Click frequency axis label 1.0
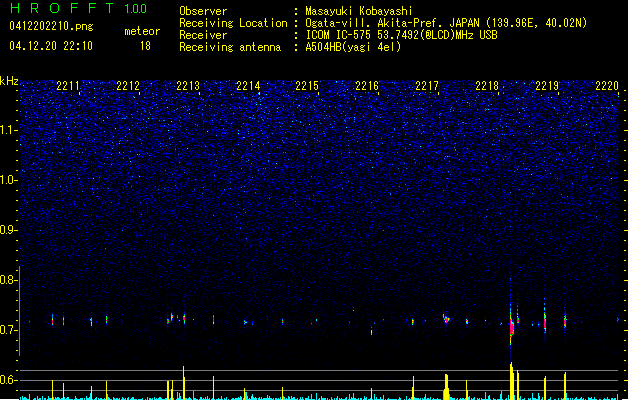The image size is (629, 400). tap(9, 180)
